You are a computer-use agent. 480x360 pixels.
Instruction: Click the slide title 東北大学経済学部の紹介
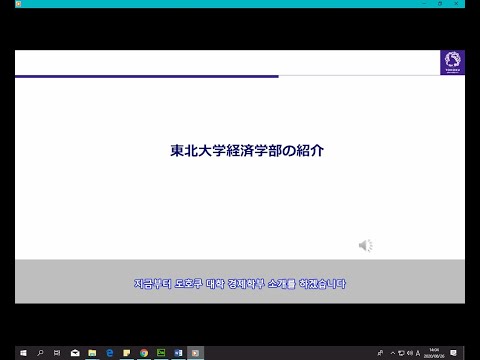247,151
